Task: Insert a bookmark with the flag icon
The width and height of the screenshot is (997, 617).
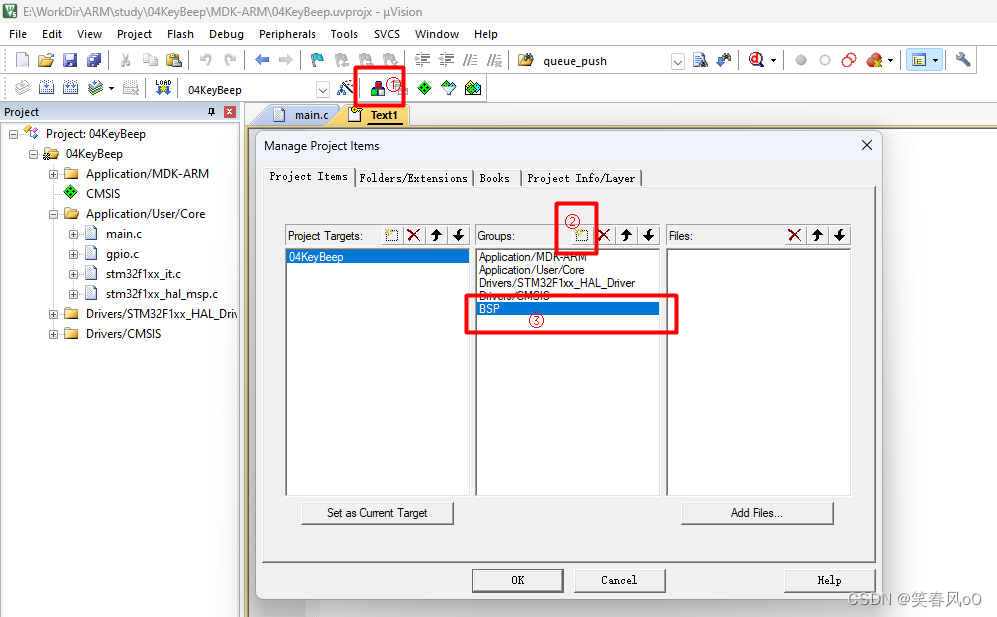Action: [317, 60]
